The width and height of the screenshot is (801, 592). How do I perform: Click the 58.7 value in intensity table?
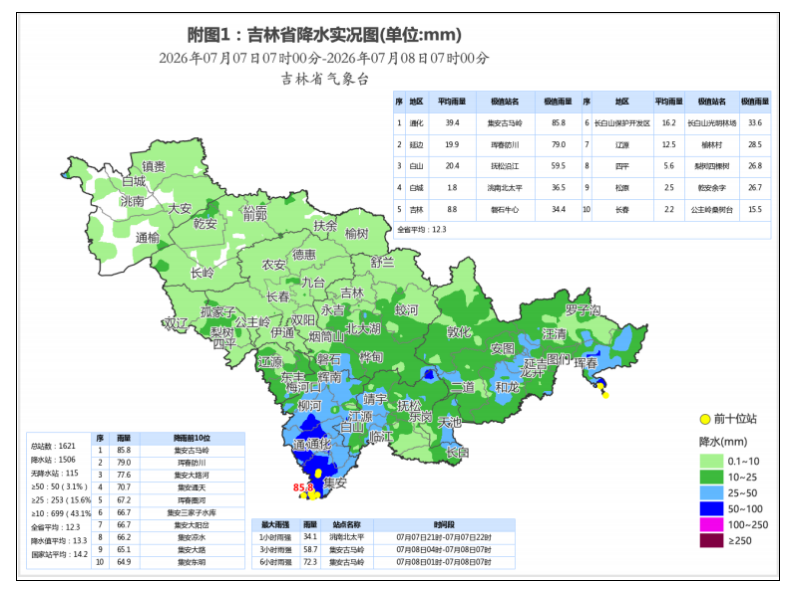[x=310, y=550]
